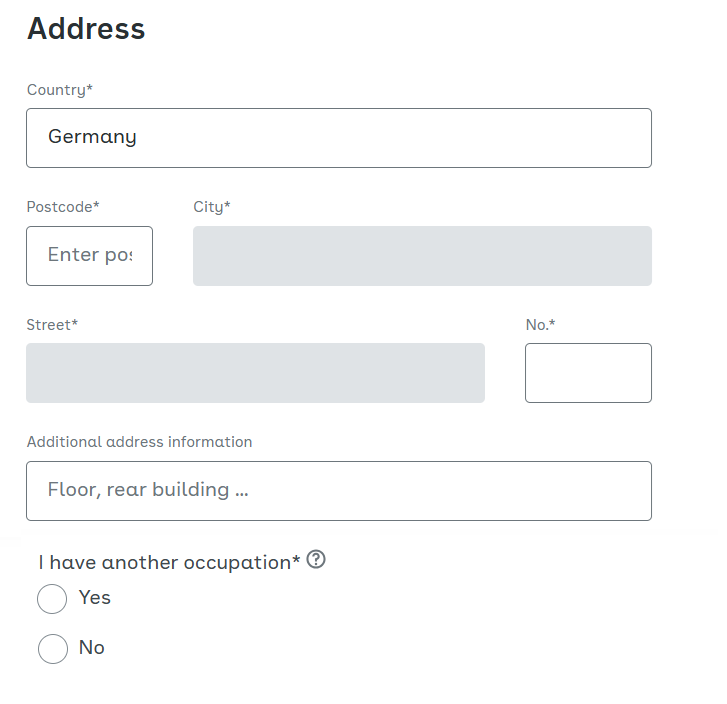This screenshot has width=727, height=704.
Task: Focus the house No. input box
Action: tap(588, 373)
